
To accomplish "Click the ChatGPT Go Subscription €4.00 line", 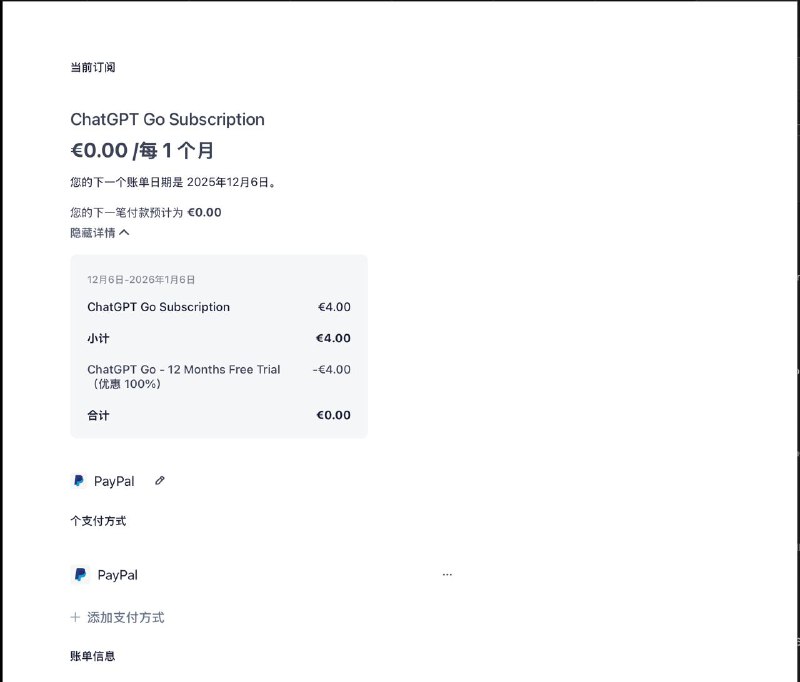I will click(x=218, y=307).
